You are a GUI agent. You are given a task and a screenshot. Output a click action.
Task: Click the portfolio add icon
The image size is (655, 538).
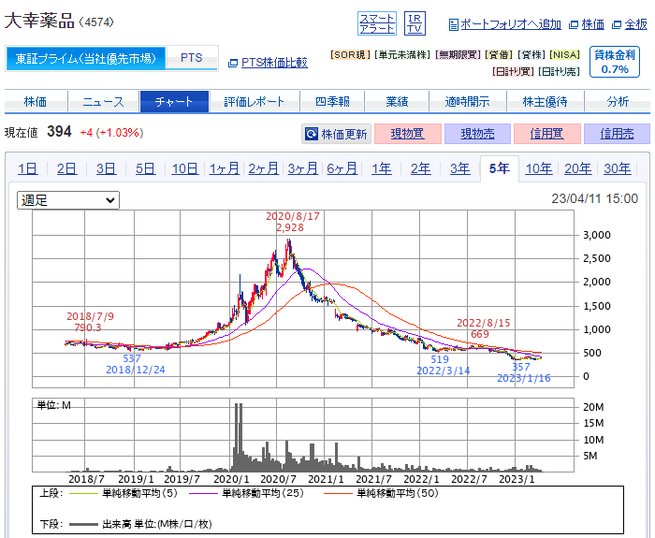tap(453, 25)
